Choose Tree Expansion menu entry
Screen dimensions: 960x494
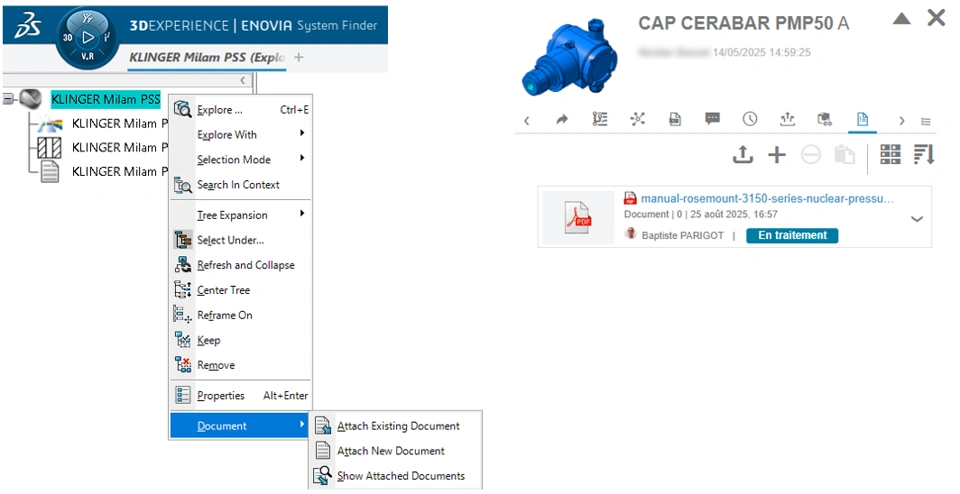point(241,215)
